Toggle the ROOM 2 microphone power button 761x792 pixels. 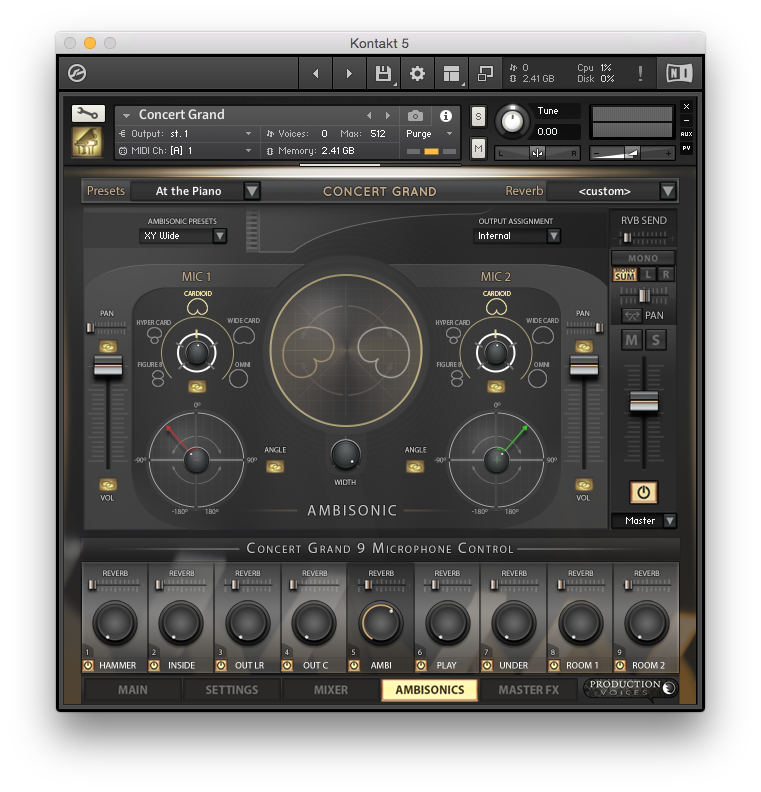[x=620, y=665]
